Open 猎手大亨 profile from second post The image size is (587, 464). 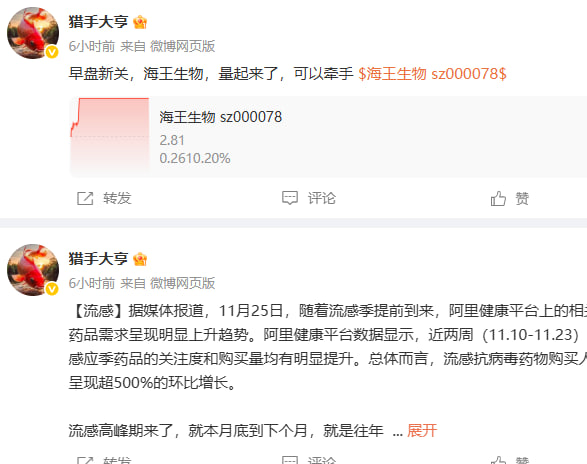point(98,259)
